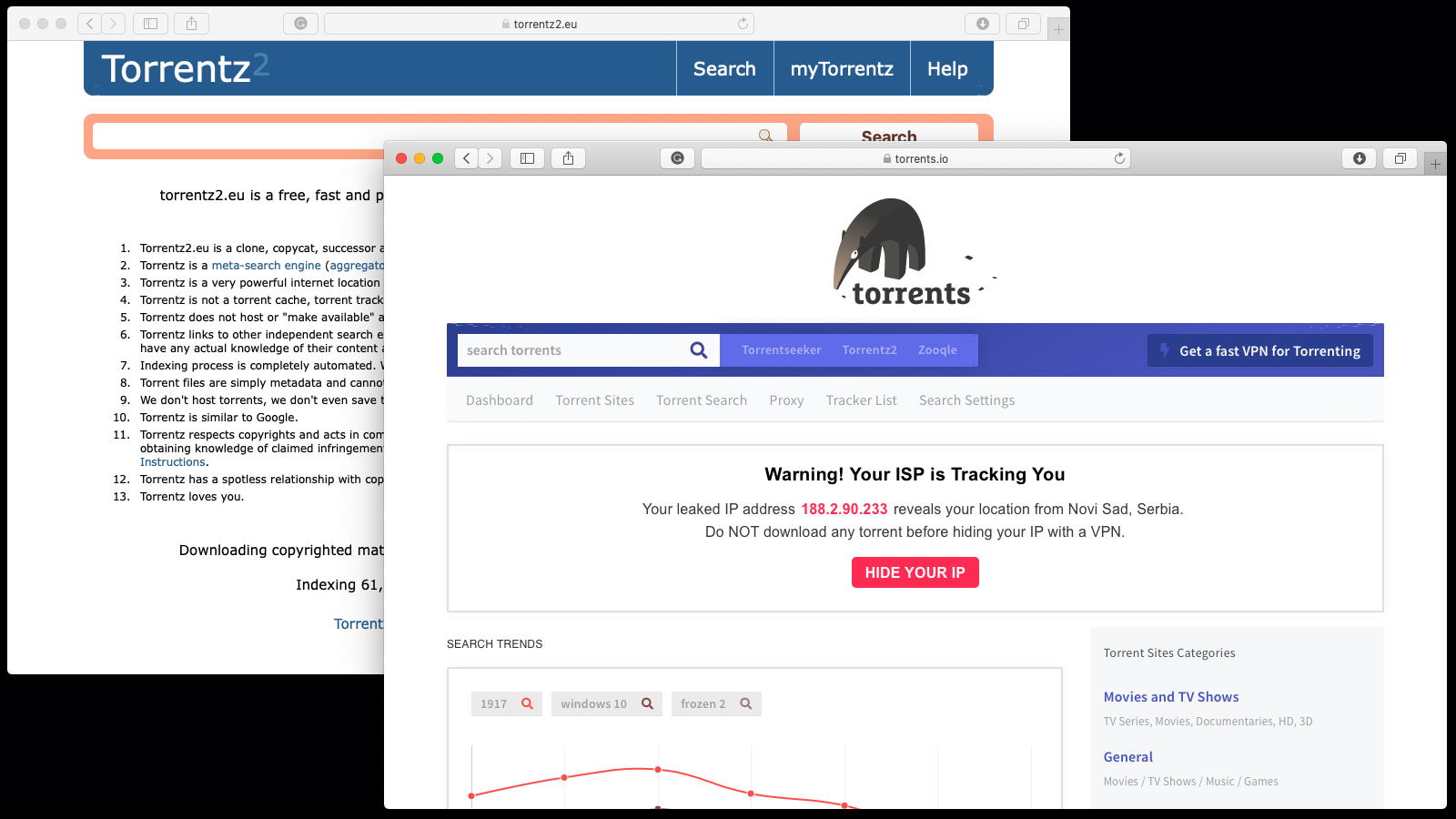Open the Search Settings tab
Image resolution: width=1456 pixels, height=819 pixels.
click(x=966, y=400)
